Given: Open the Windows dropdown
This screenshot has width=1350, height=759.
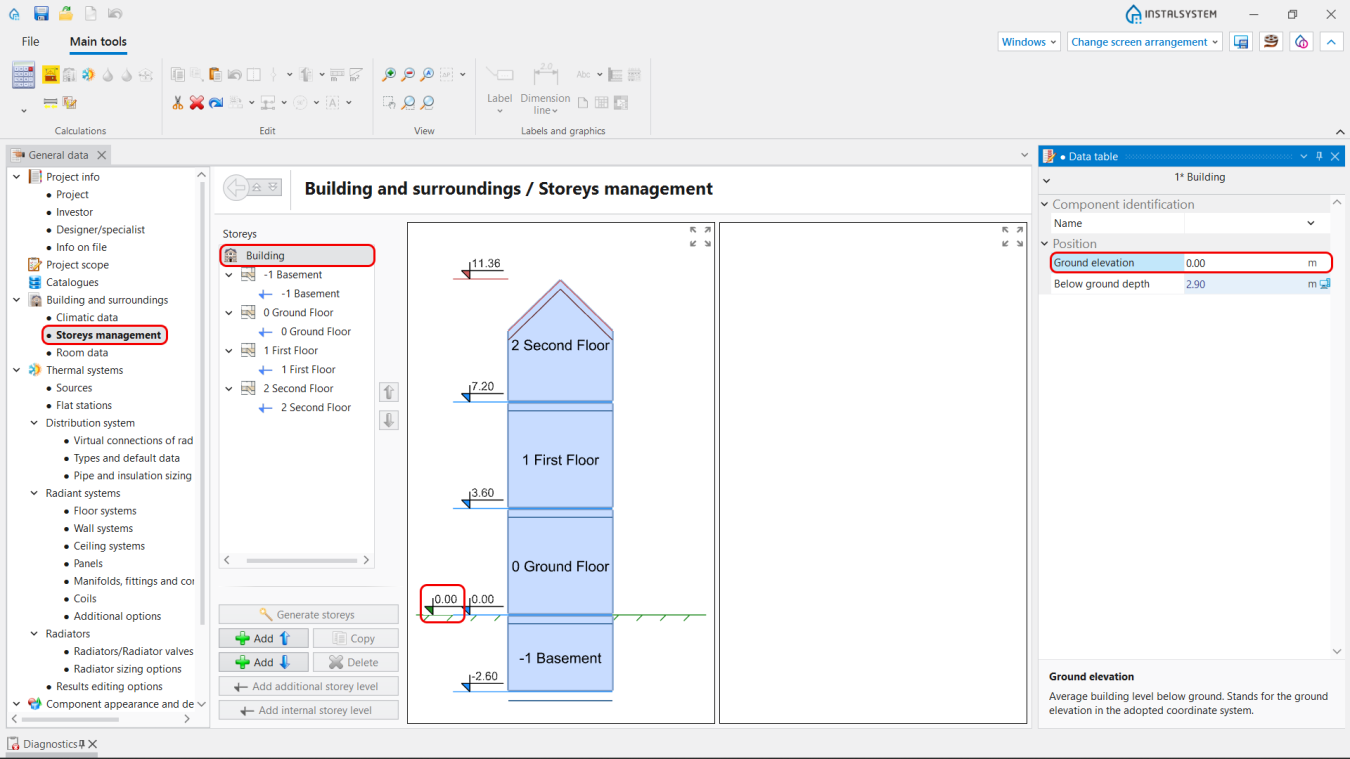Looking at the screenshot, I should point(1029,42).
